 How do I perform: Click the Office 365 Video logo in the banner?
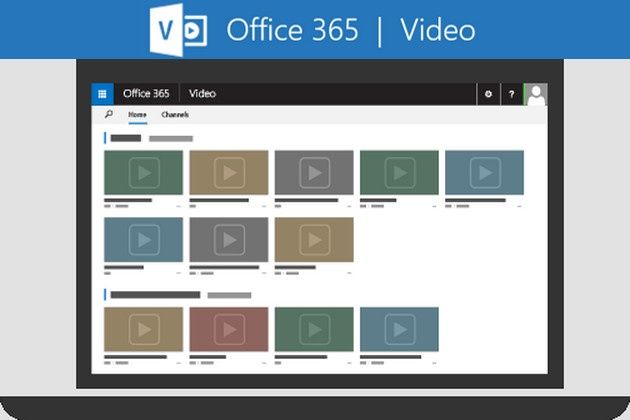coord(178,30)
